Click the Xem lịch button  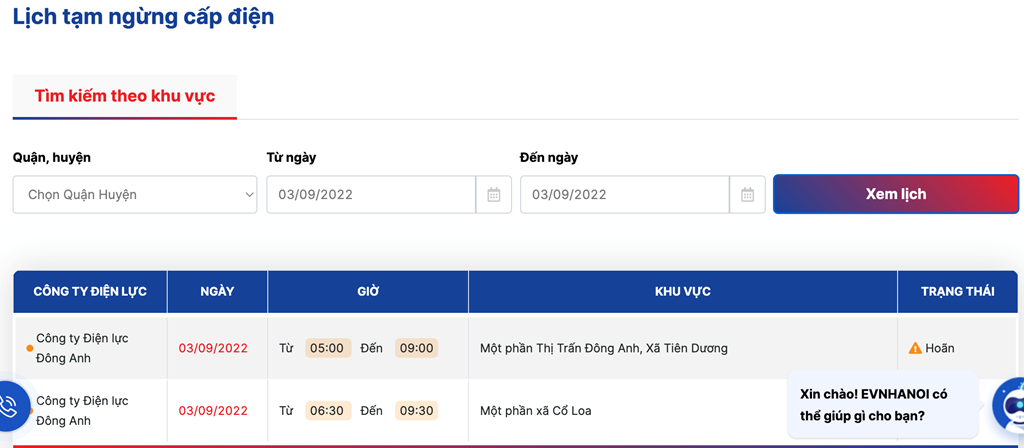coord(895,194)
